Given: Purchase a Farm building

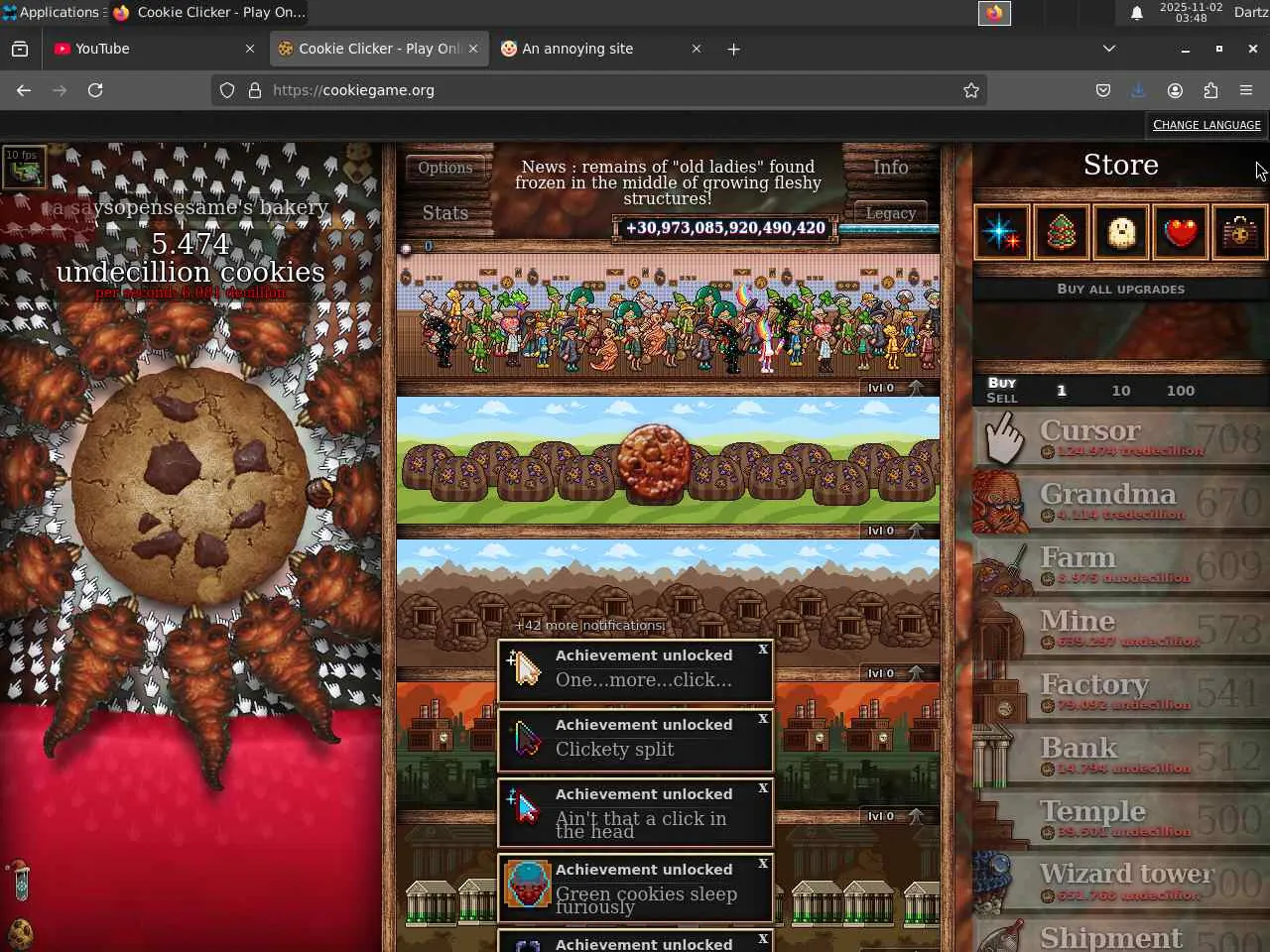Looking at the screenshot, I should point(1121,565).
